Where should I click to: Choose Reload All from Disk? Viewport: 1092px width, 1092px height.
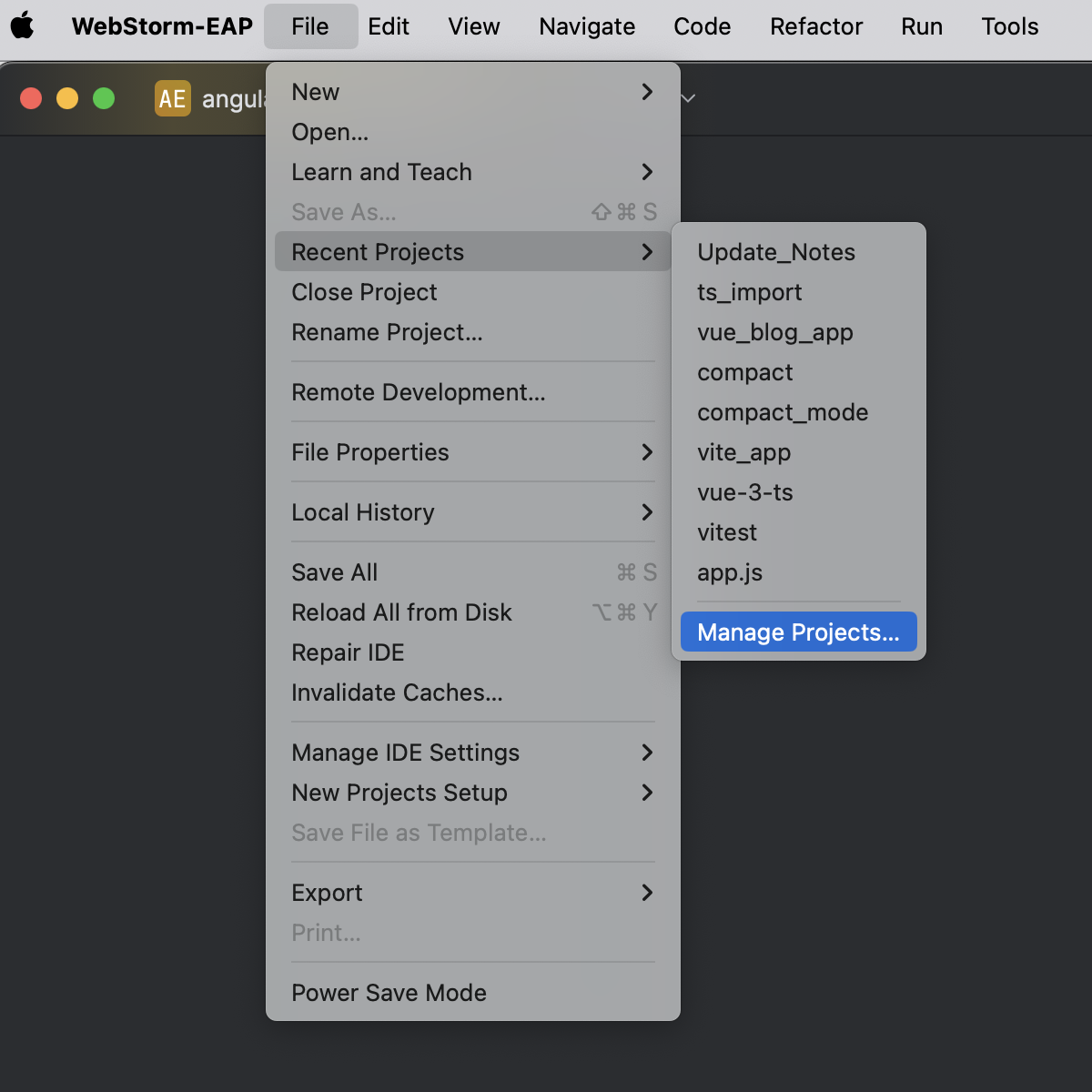click(x=401, y=612)
